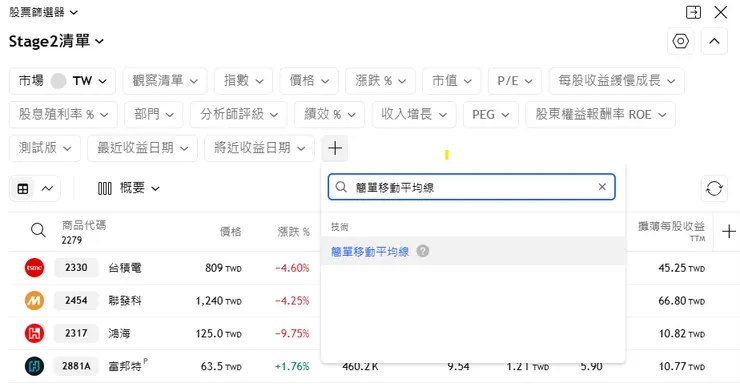Open the 指數 filter dropdown
This screenshot has width=740, height=384.
(244, 81)
